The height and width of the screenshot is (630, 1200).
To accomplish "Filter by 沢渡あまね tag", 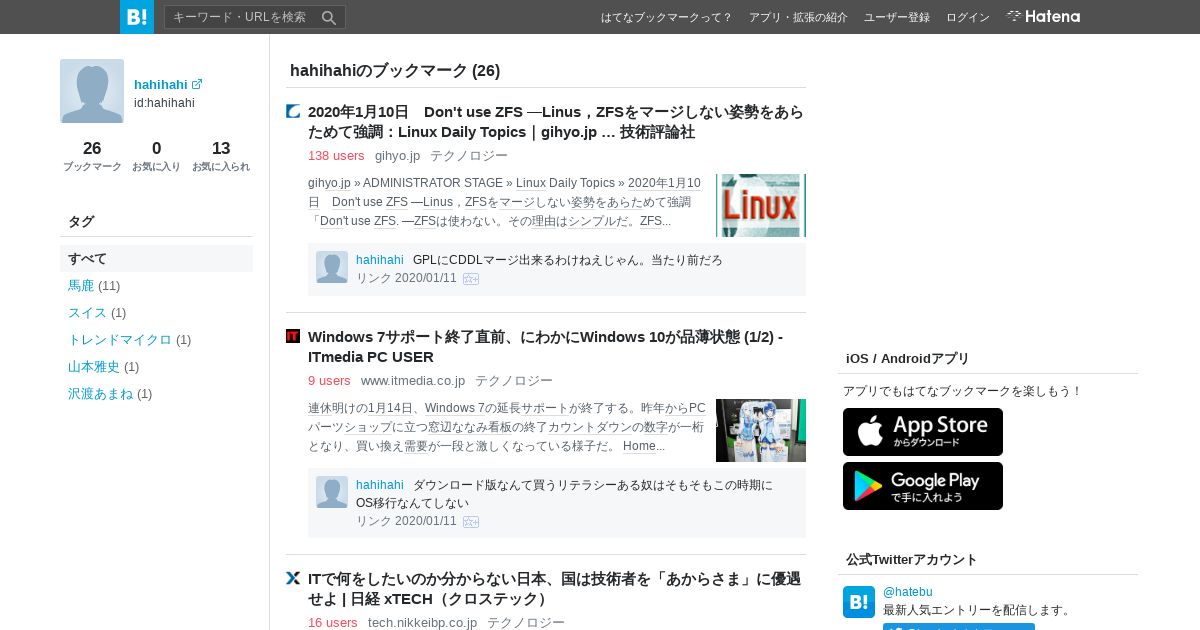I will (x=100, y=394).
